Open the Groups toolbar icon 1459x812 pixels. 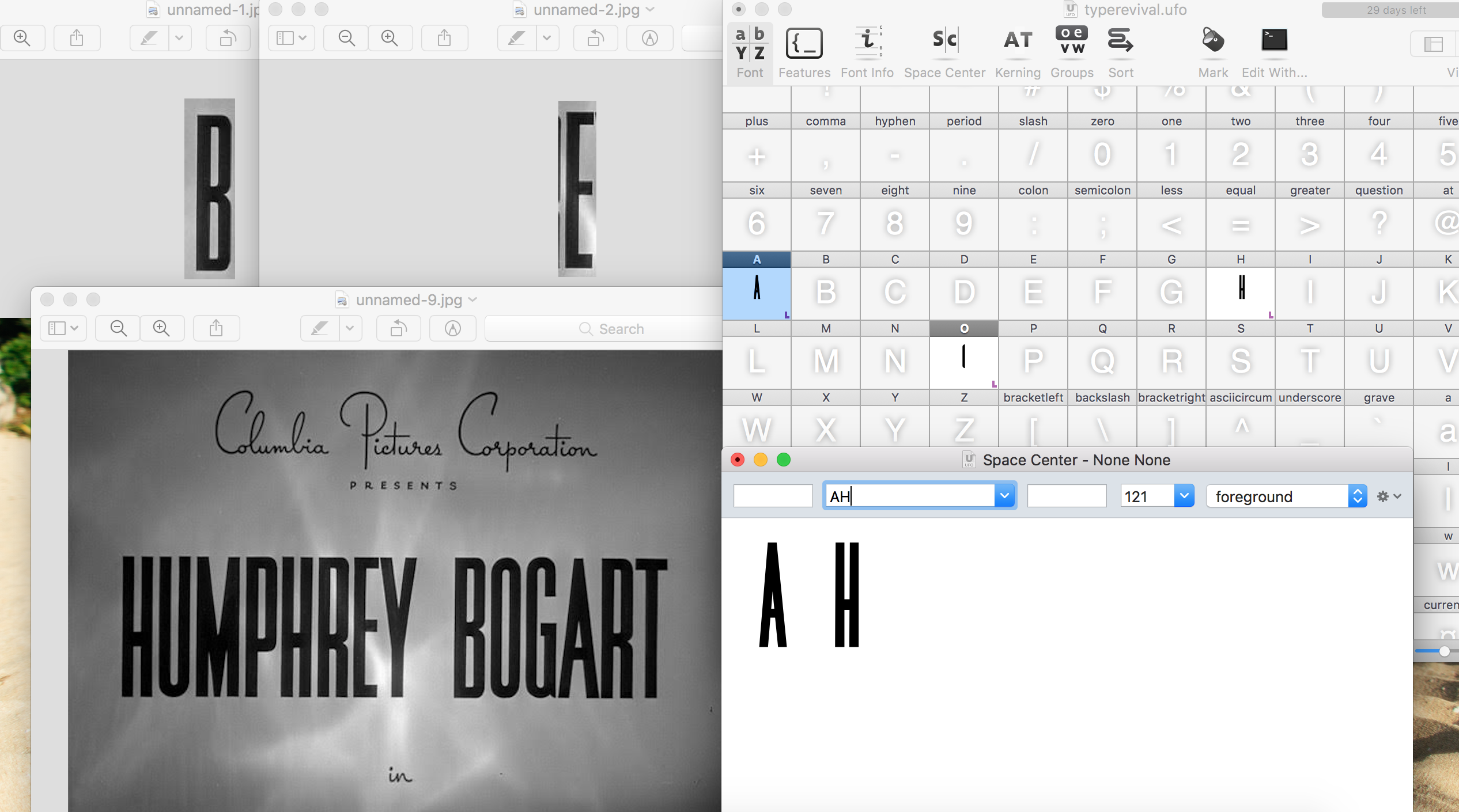tap(1072, 52)
